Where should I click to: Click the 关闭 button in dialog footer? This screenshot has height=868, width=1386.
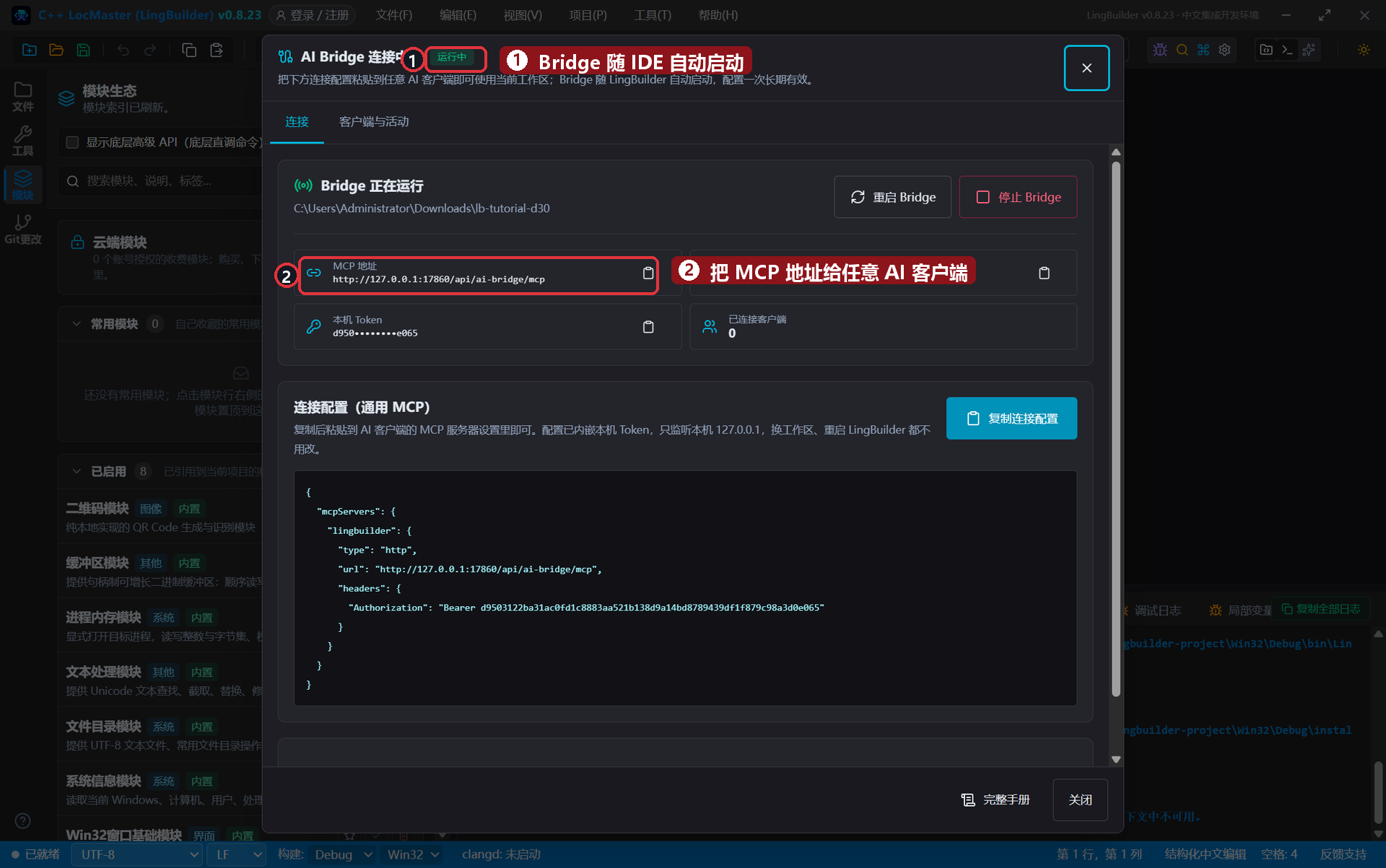[1080, 799]
